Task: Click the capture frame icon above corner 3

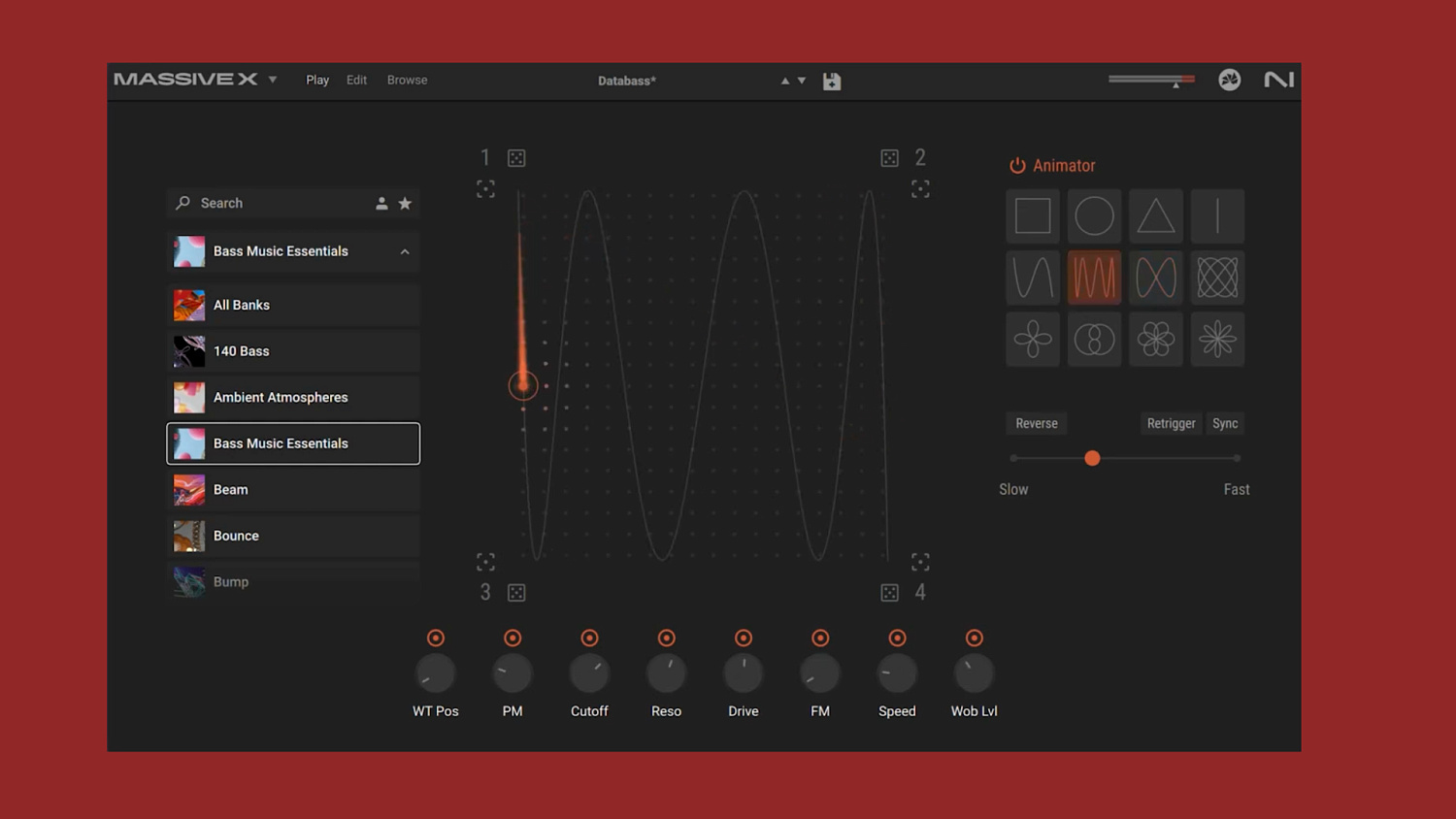Action: click(x=485, y=562)
